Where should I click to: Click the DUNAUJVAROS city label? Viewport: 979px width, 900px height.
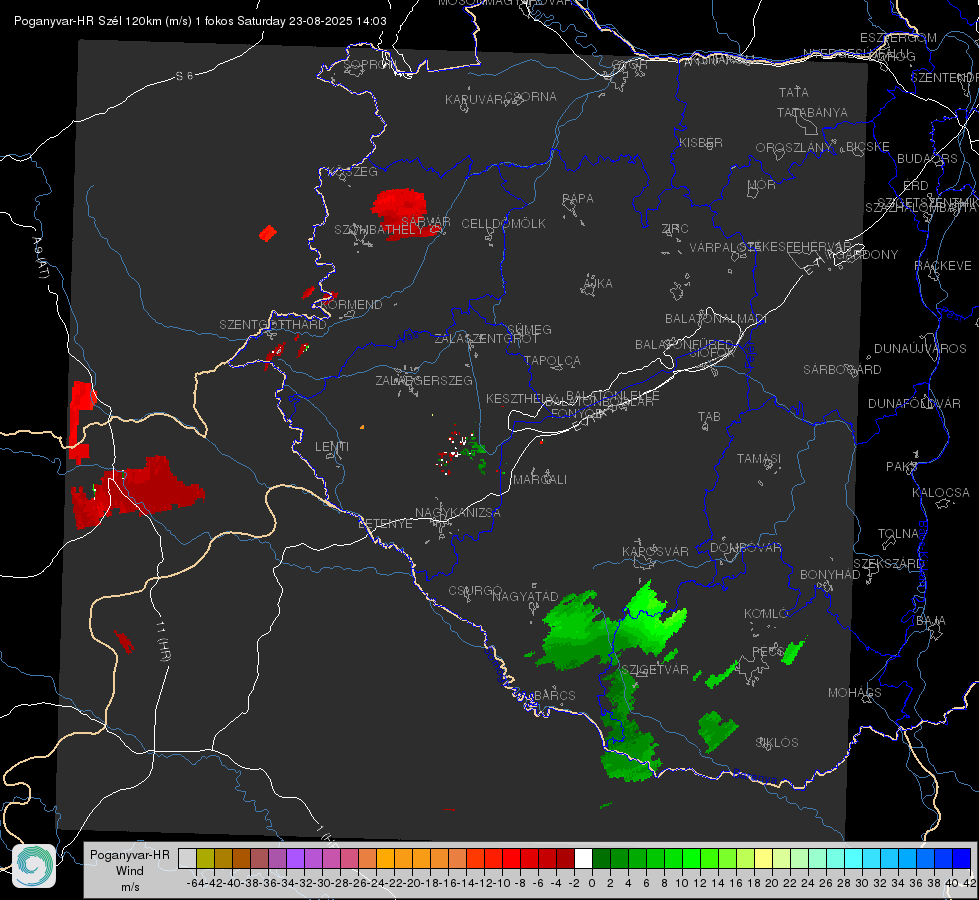[x=920, y=349]
